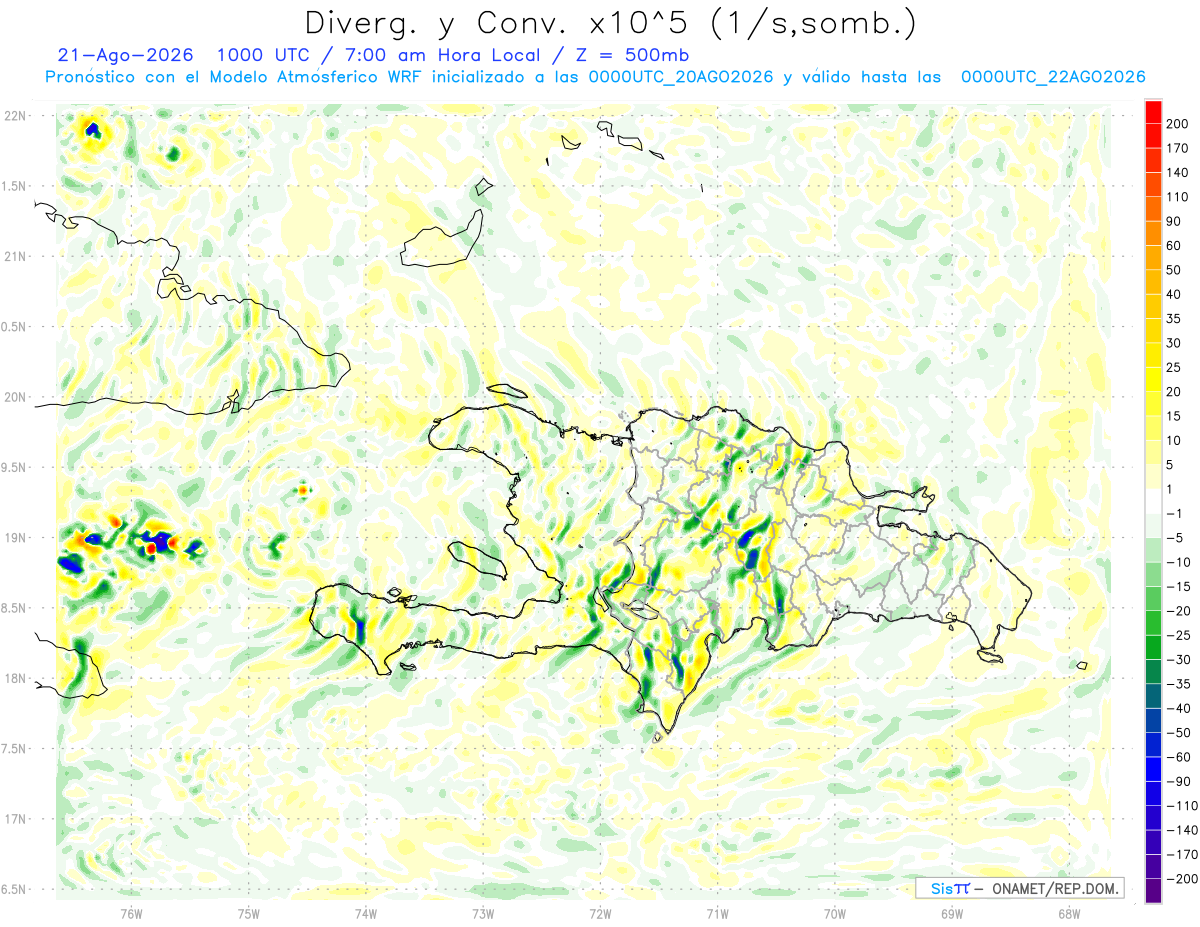This screenshot has width=1200, height=927.
Task: Click the white swatch between 1 and -1
Action: pyautogui.click(x=1153, y=502)
